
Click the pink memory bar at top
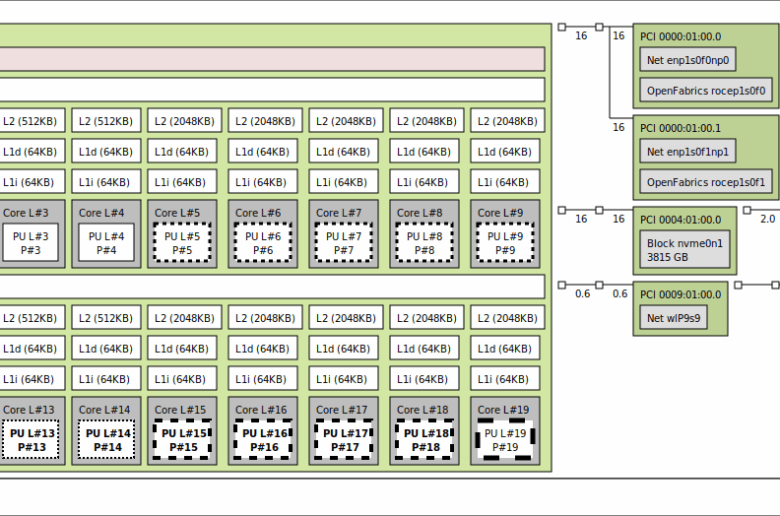point(272,59)
